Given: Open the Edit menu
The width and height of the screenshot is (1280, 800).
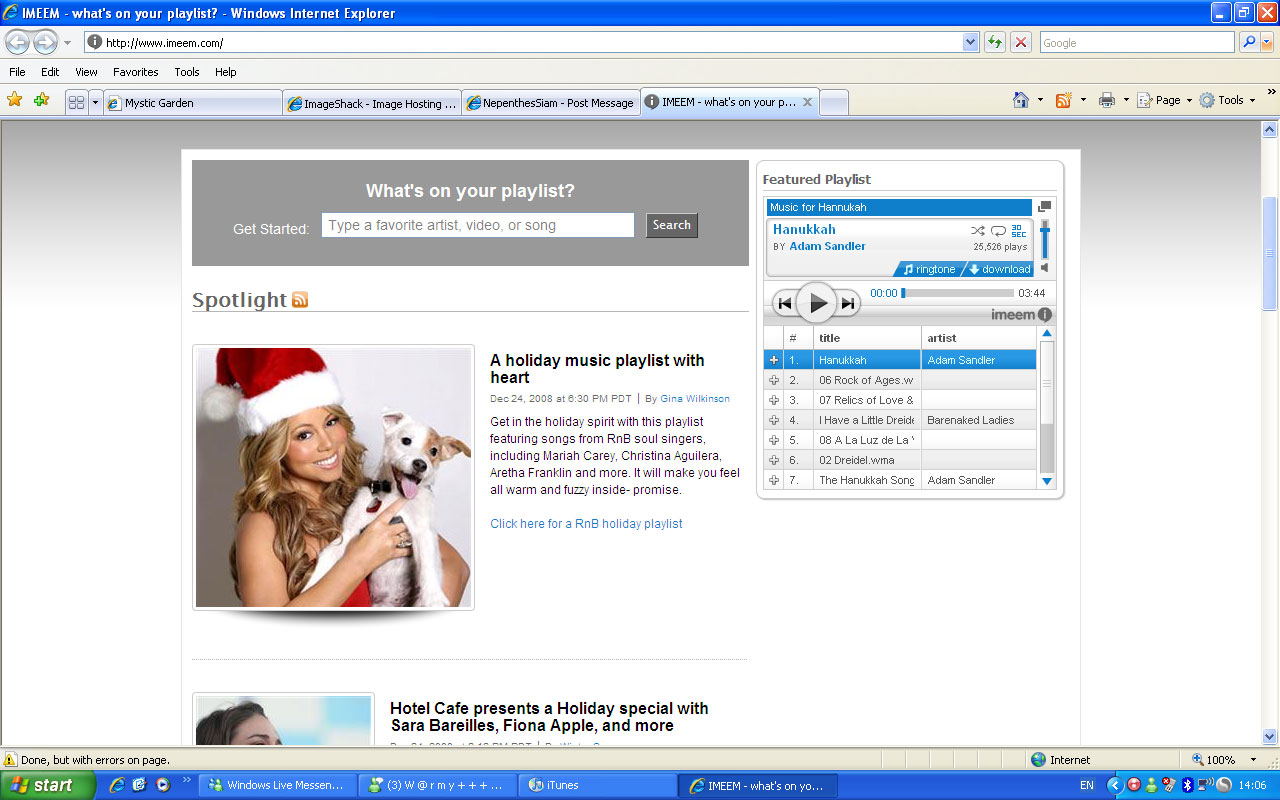Looking at the screenshot, I should tap(50, 72).
